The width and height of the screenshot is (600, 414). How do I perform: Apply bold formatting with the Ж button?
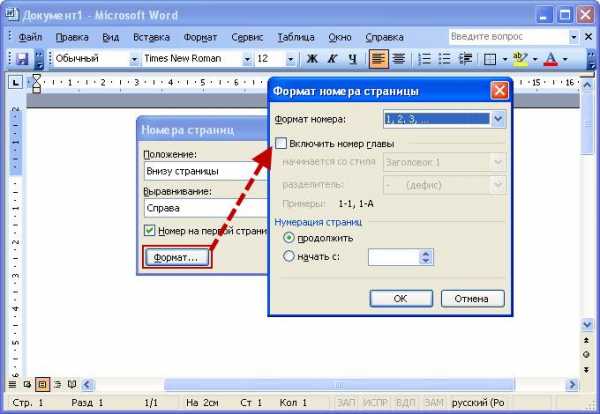312,59
